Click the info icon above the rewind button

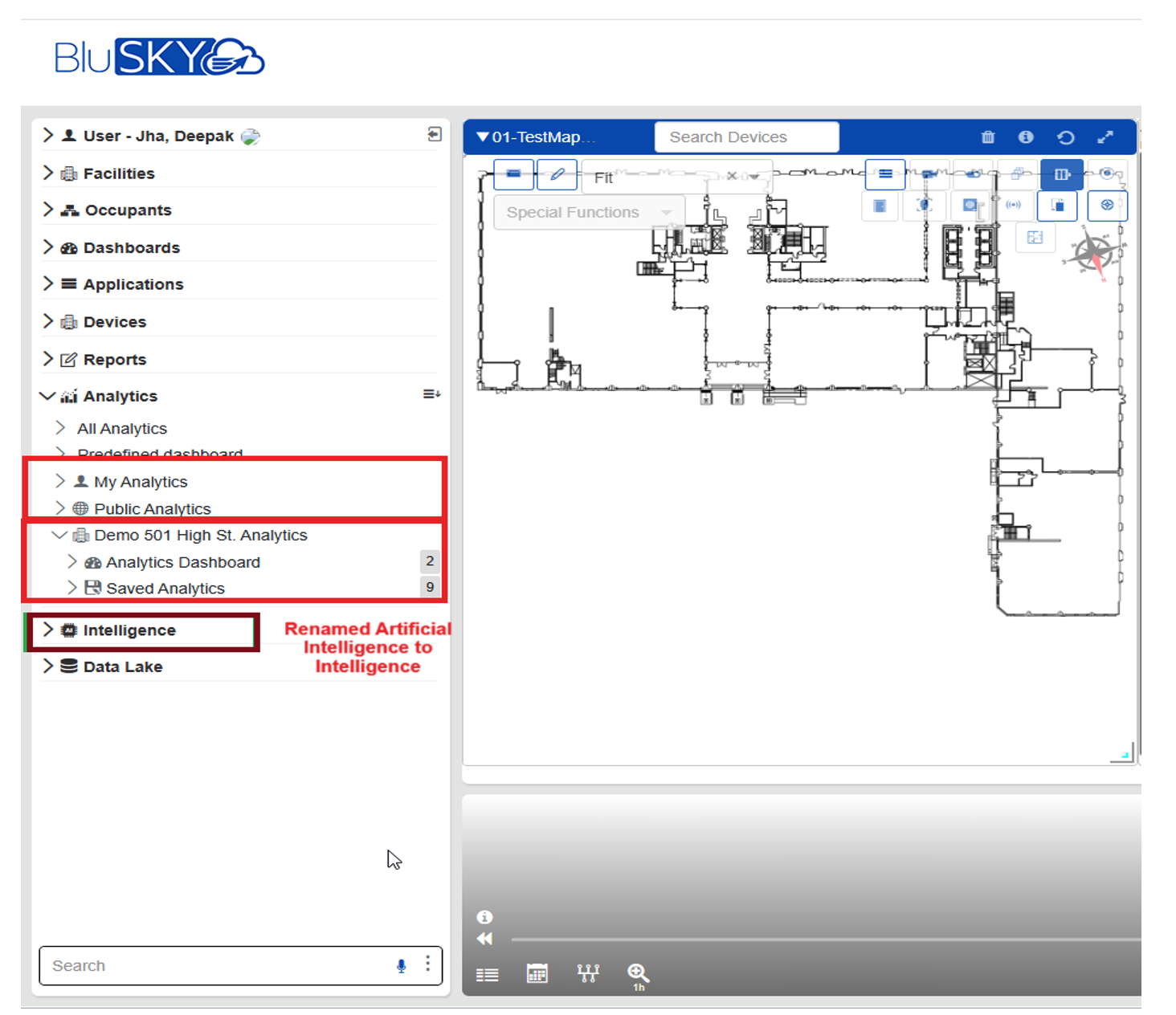pyautogui.click(x=484, y=917)
